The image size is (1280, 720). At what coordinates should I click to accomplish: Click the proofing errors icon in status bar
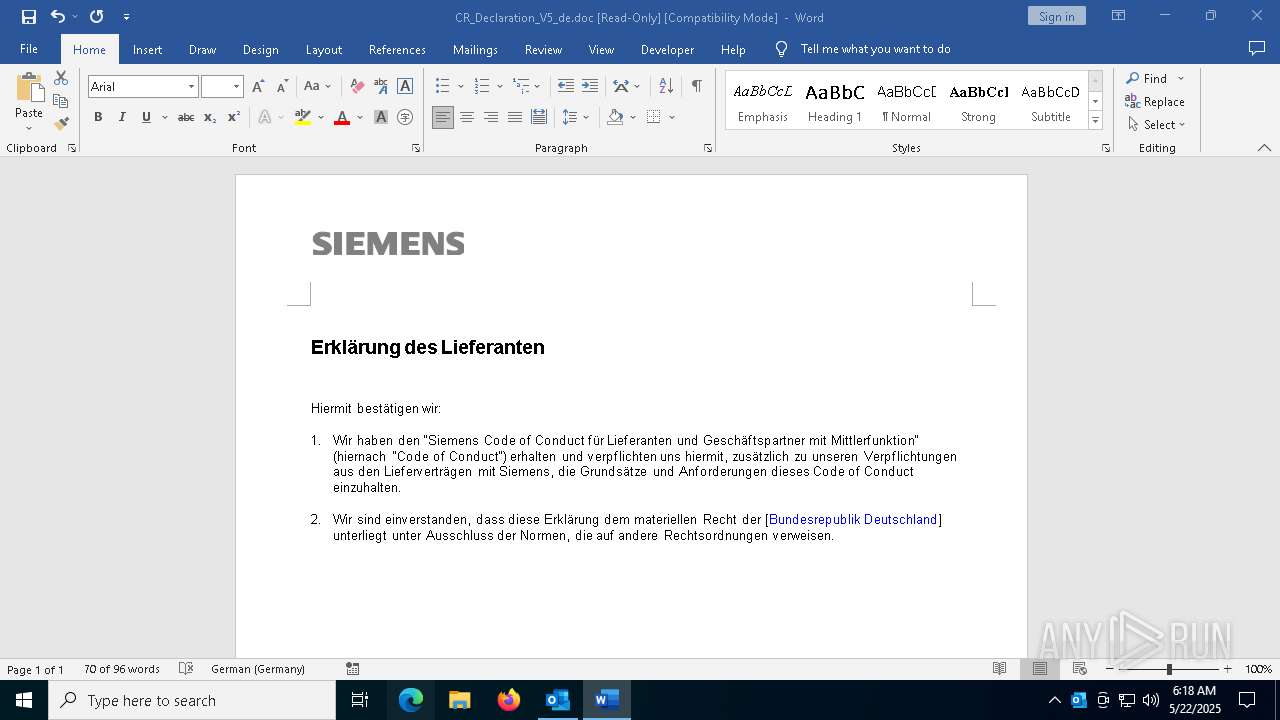(x=186, y=669)
